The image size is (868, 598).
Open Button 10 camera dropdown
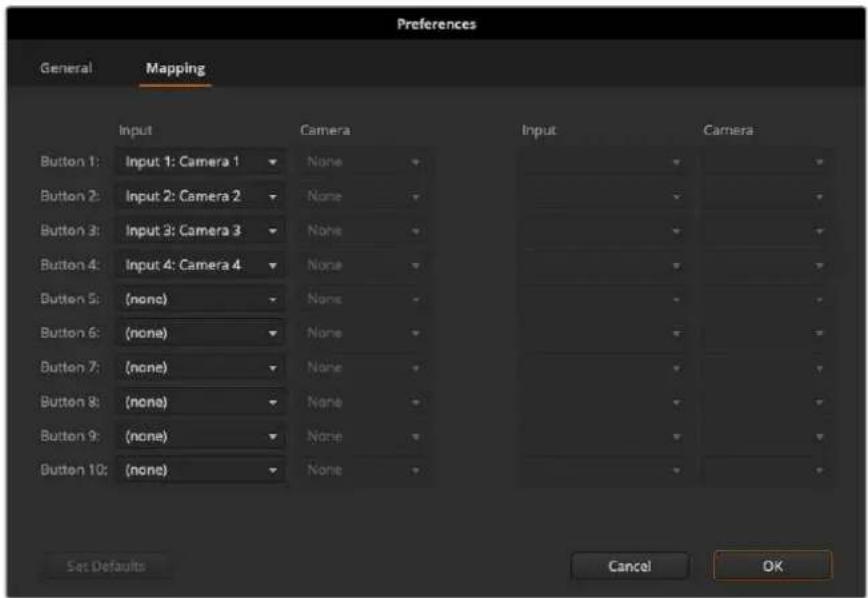(364, 470)
